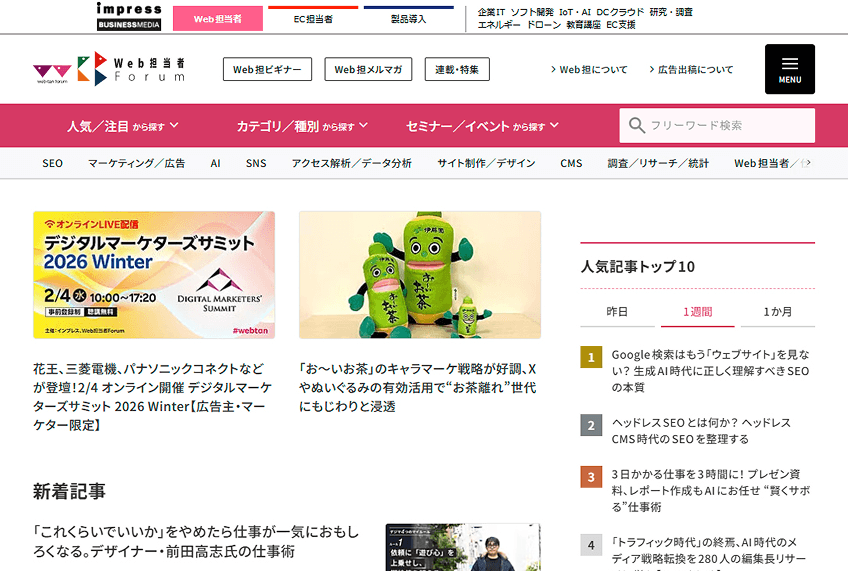The width and height of the screenshot is (848, 571).
Task: Open the ドローン header link
Action: pyautogui.click(x=544, y=25)
